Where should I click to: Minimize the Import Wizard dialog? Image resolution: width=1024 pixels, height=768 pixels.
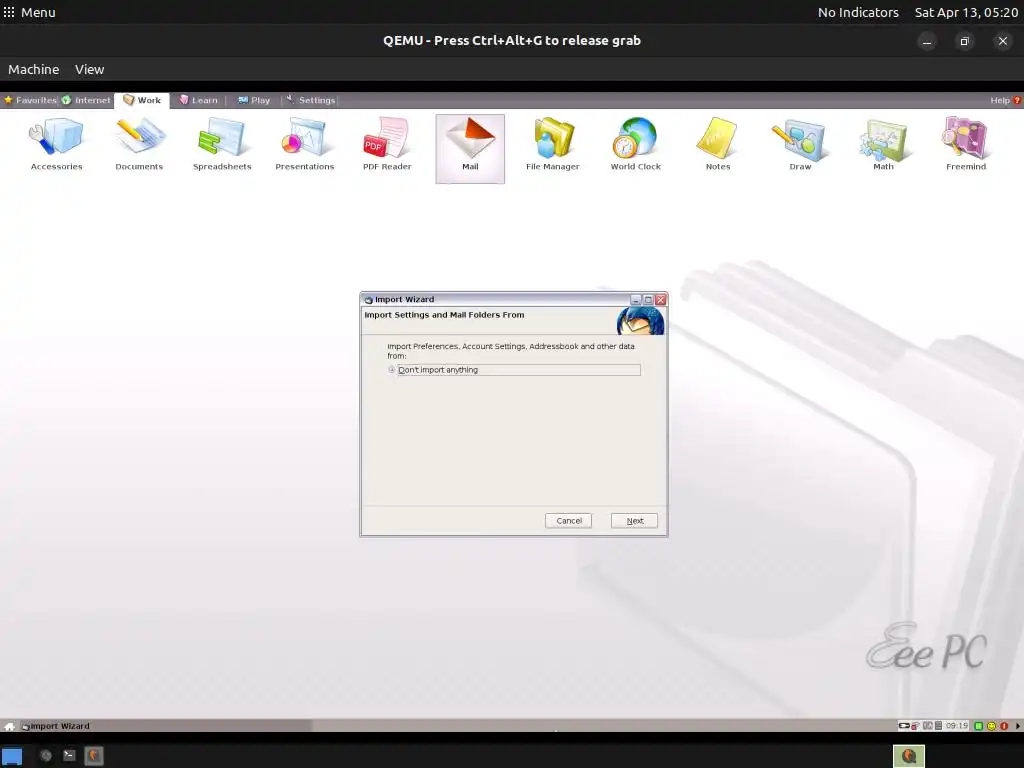pos(635,300)
